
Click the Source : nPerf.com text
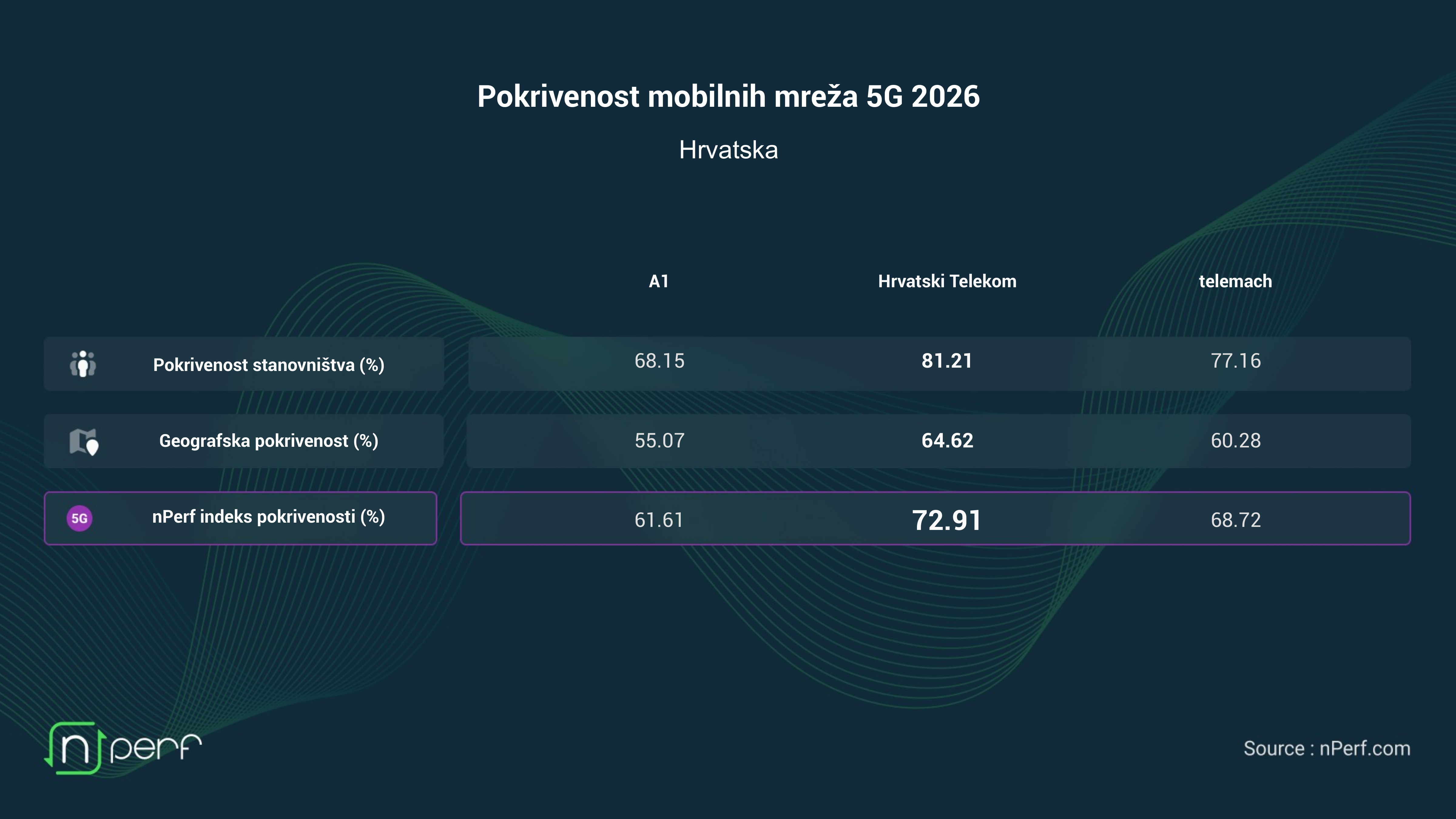[1326, 748]
